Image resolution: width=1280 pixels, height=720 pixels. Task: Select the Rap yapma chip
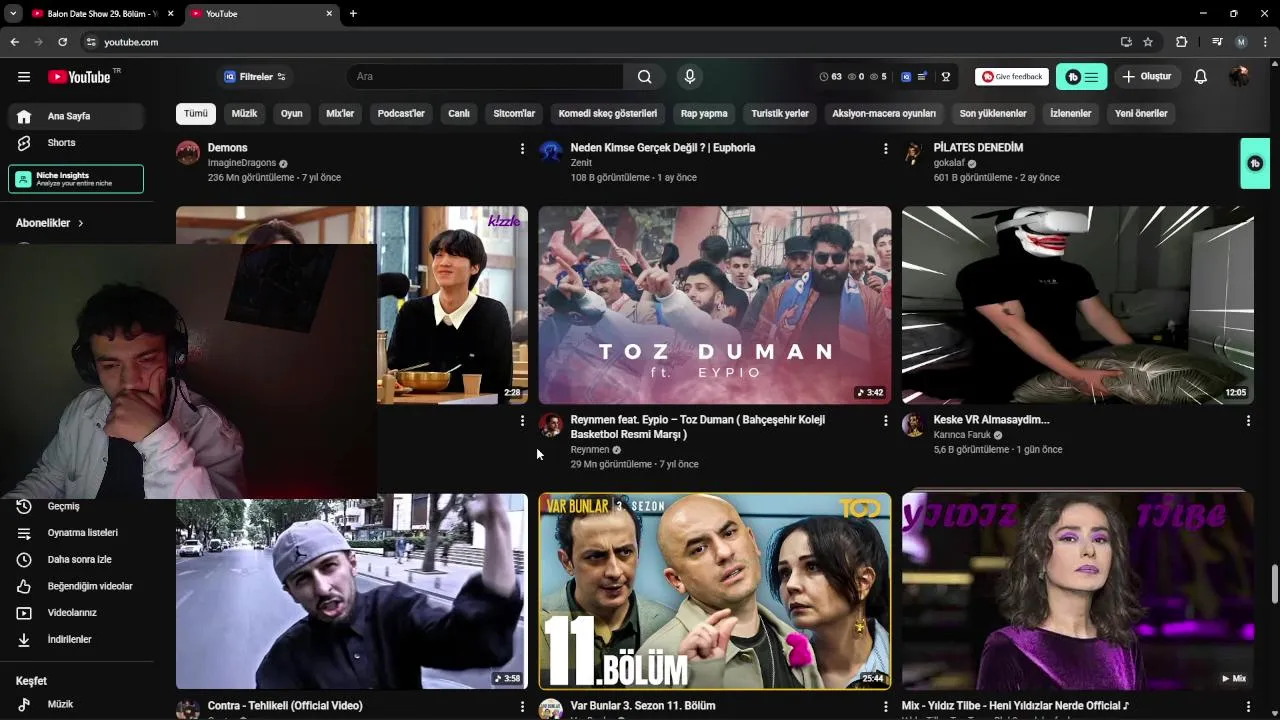point(704,114)
